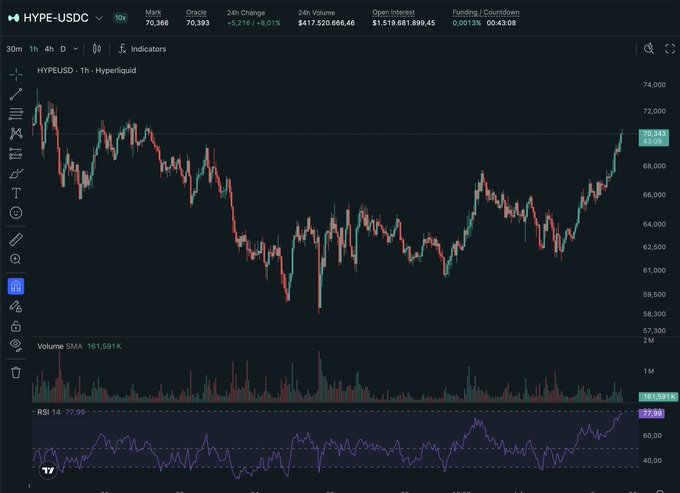This screenshot has width=680, height=493.
Task: Click the volume 161,591K axis tag
Action: coord(658,396)
